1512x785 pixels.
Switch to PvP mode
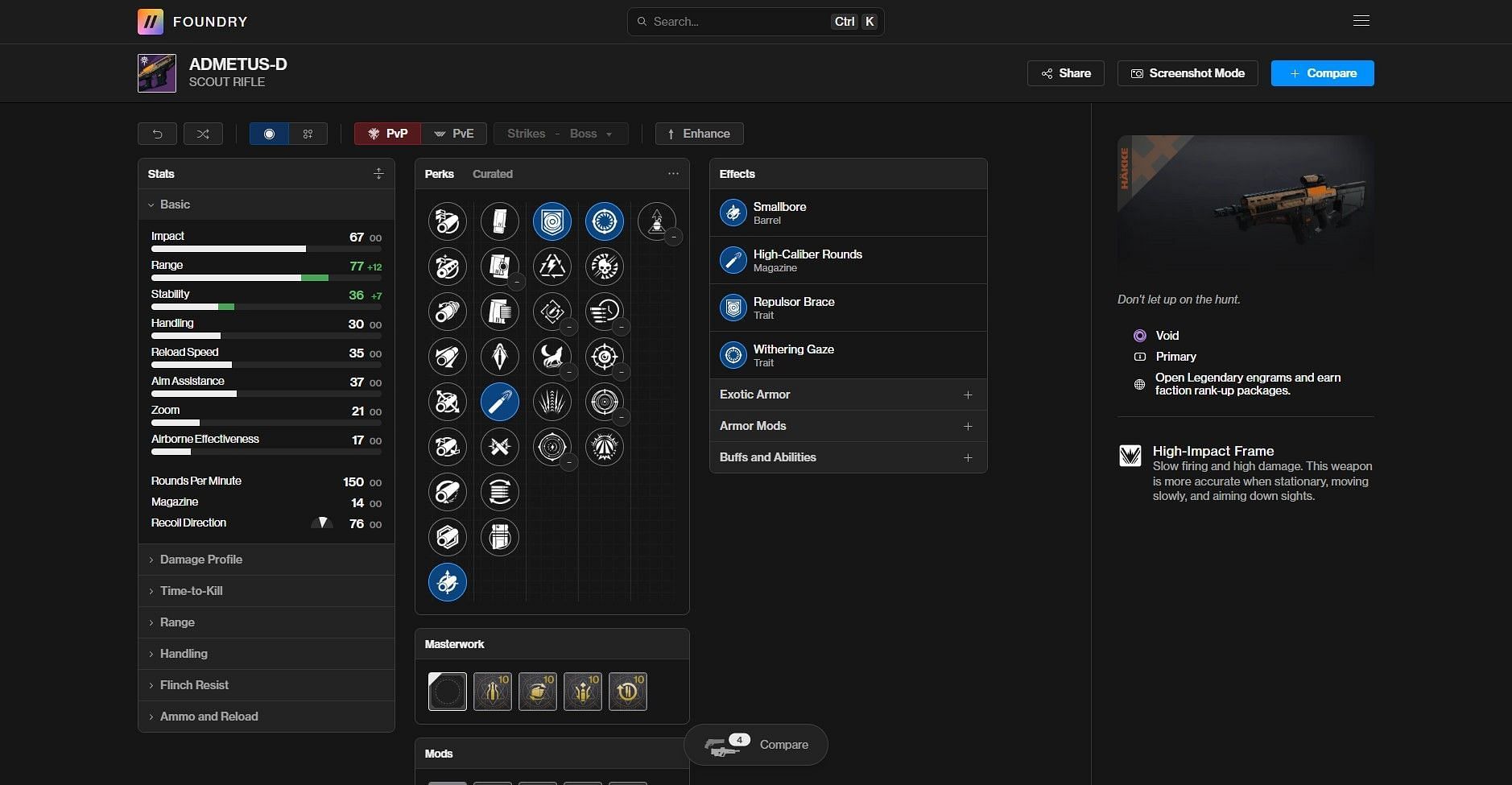pos(387,134)
